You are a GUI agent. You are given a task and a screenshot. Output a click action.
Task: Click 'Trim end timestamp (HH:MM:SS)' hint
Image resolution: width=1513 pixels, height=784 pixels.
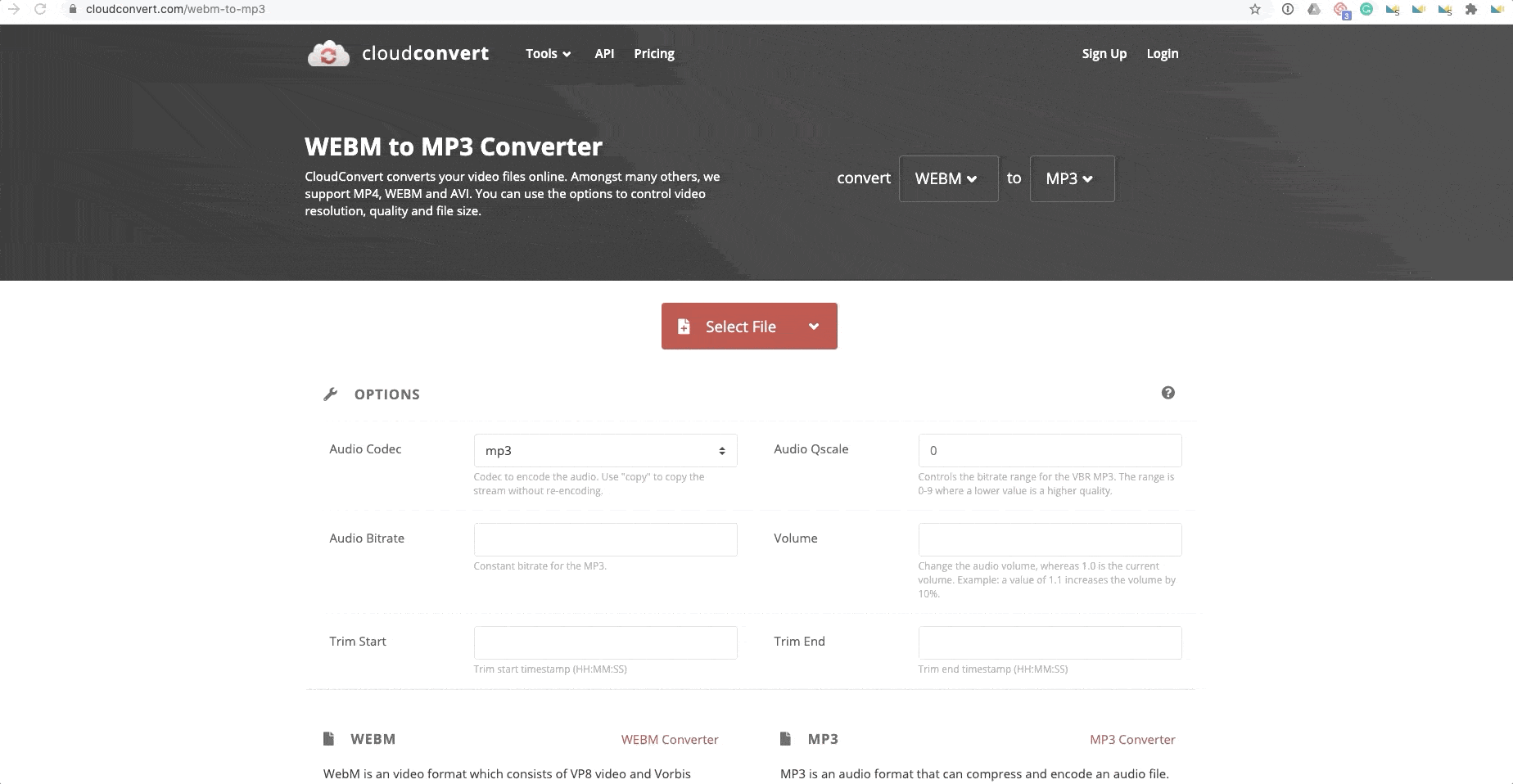(993, 669)
